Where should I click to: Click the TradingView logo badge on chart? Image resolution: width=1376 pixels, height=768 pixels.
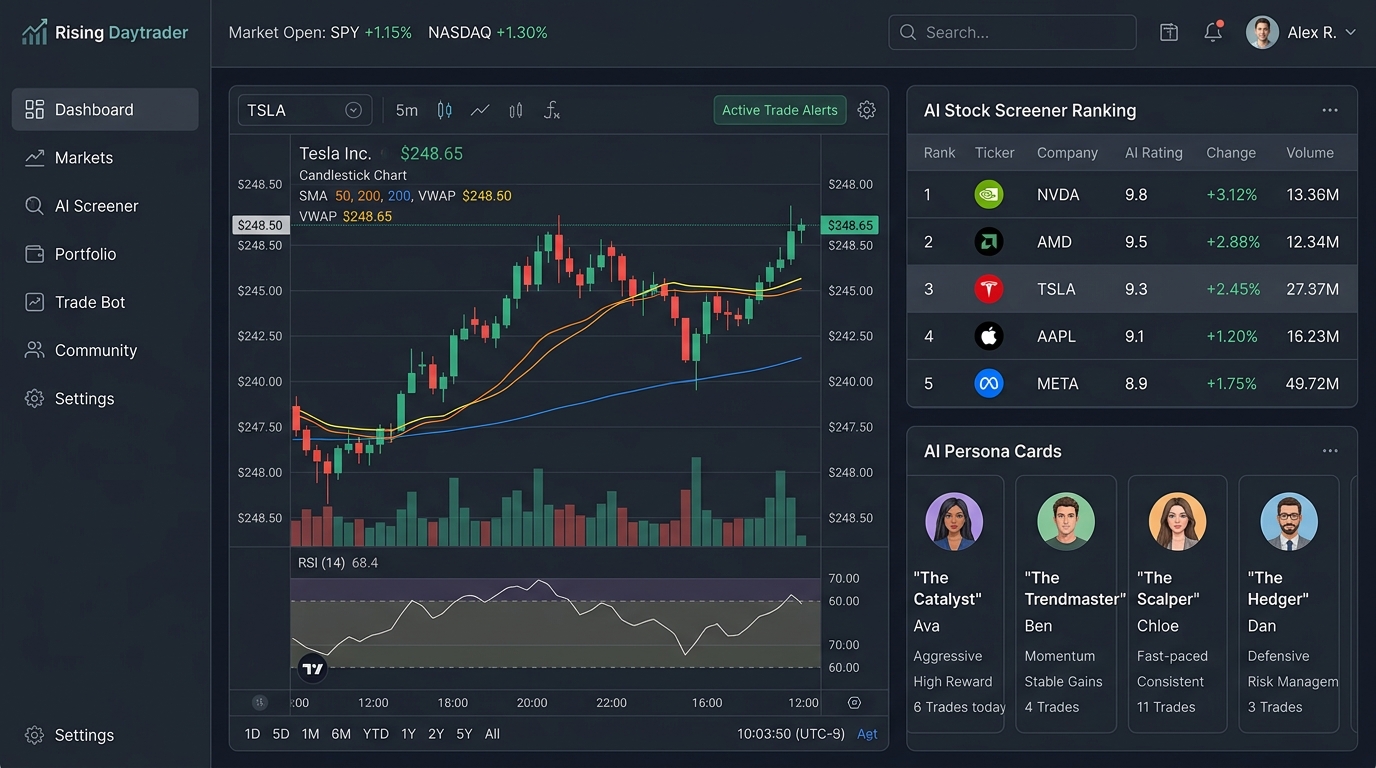click(313, 668)
